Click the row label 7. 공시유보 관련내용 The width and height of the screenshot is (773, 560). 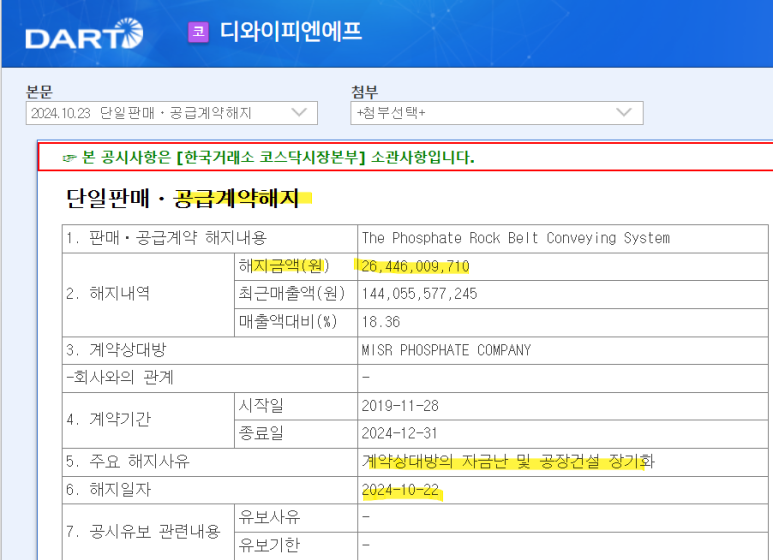click(x=143, y=531)
